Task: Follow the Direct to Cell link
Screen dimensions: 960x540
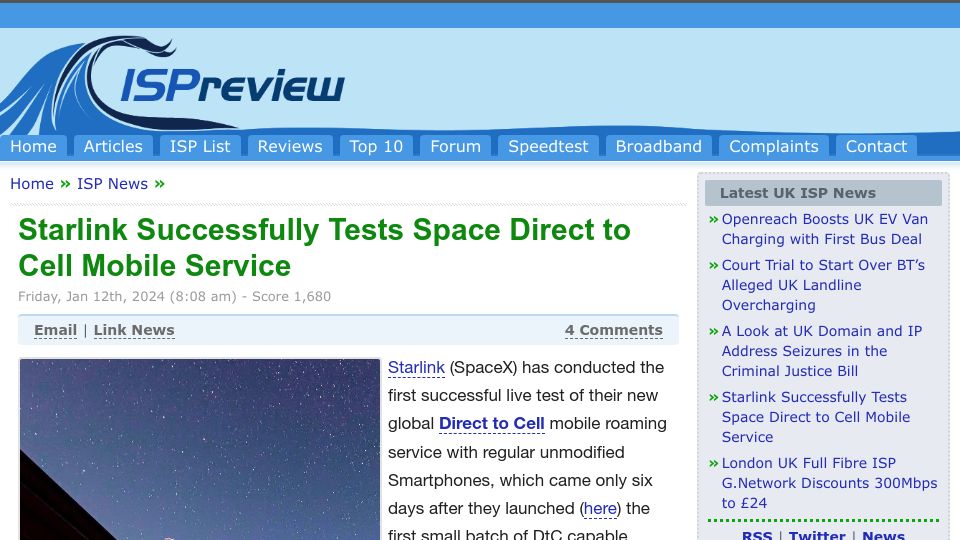Action: coord(492,424)
